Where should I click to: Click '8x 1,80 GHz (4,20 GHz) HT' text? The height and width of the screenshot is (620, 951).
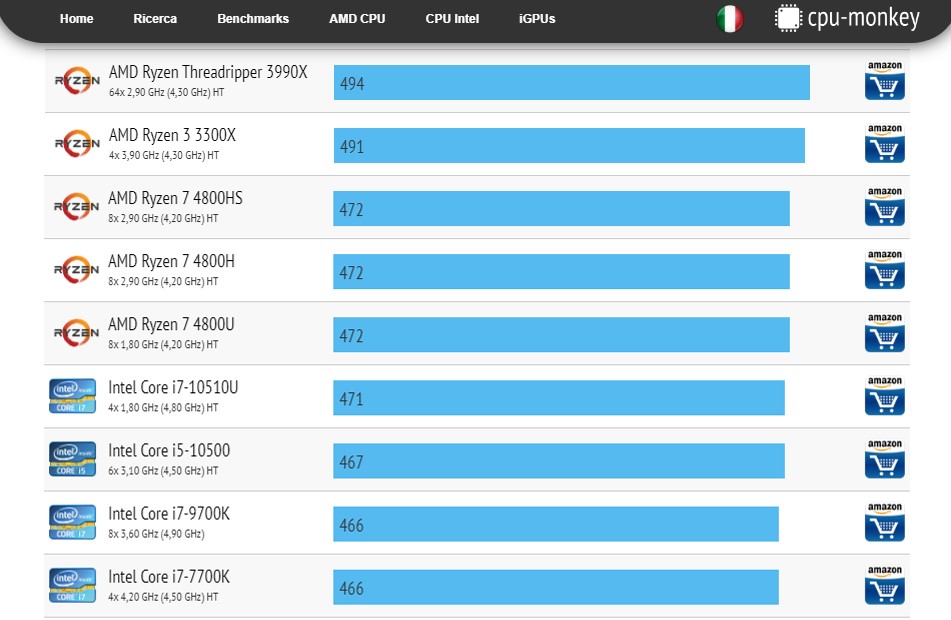(x=163, y=345)
